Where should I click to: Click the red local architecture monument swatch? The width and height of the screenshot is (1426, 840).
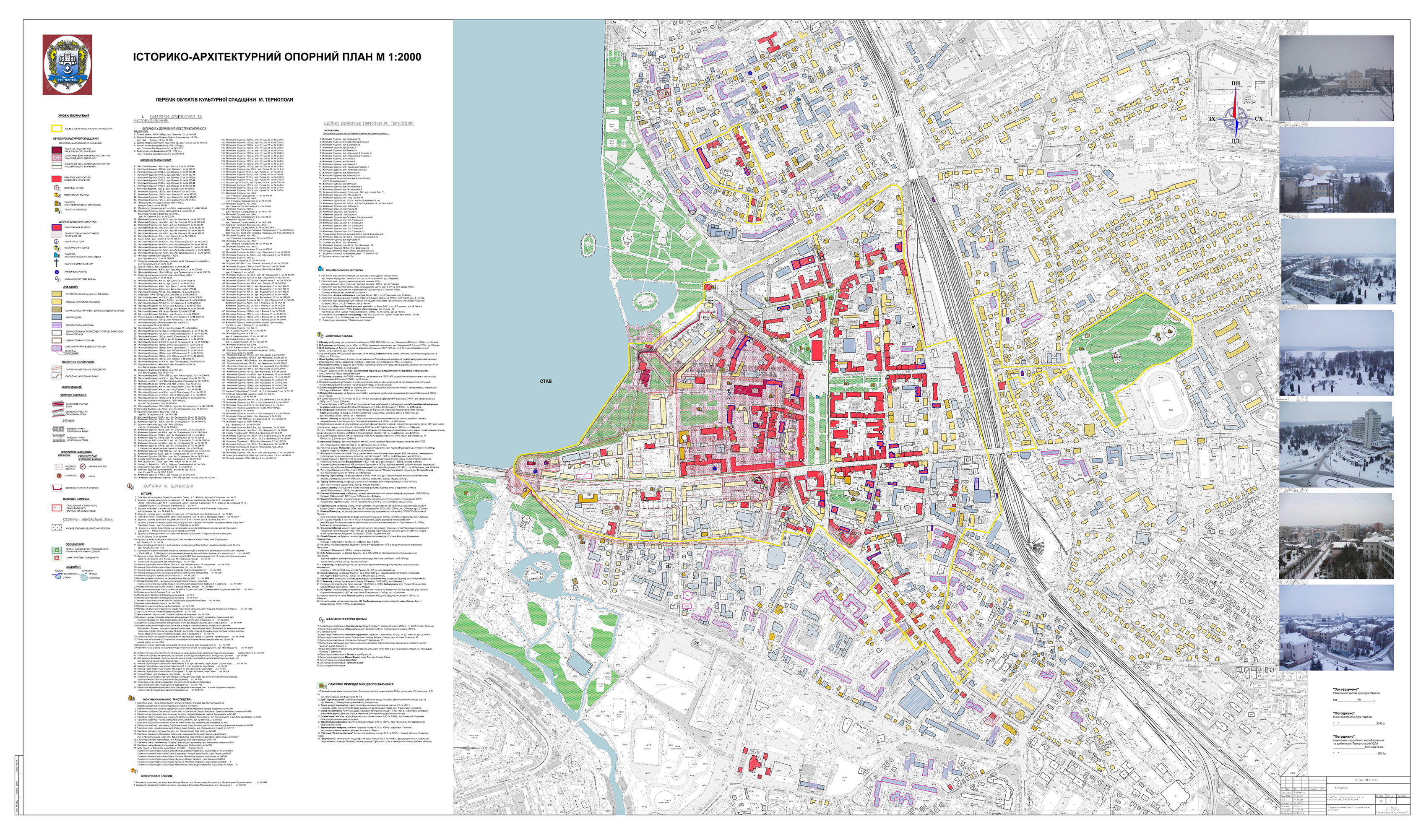click(x=57, y=179)
